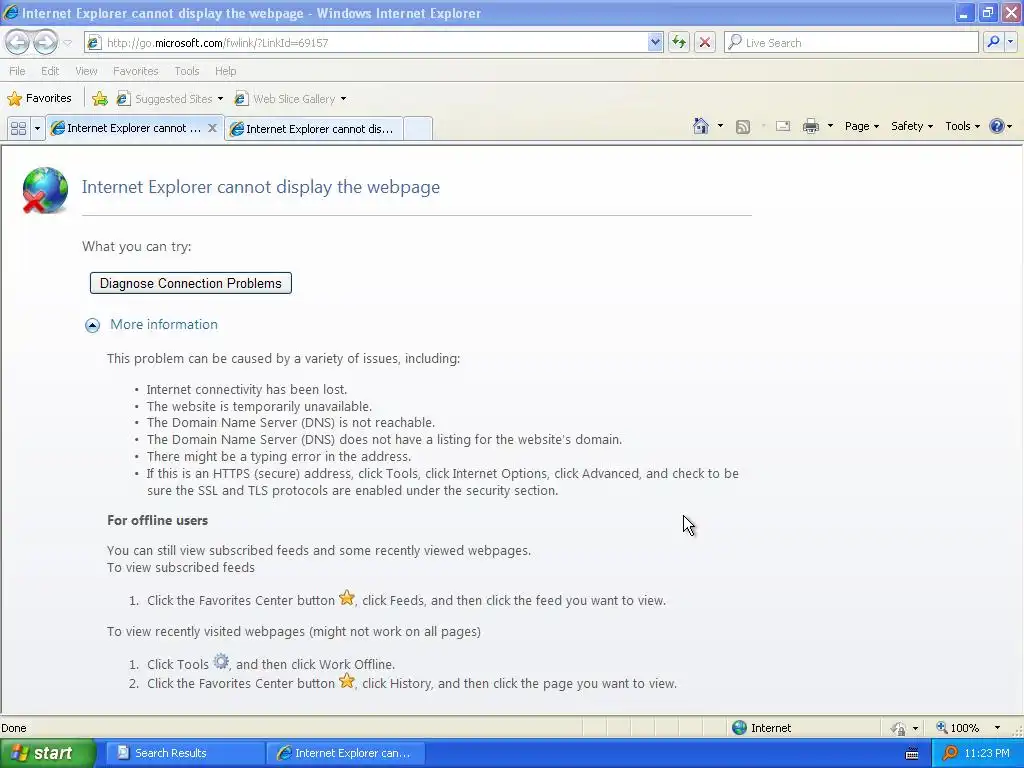This screenshot has width=1024, height=768.
Task: Click the Quick Tabs icon
Action: [x=18, y=128]
